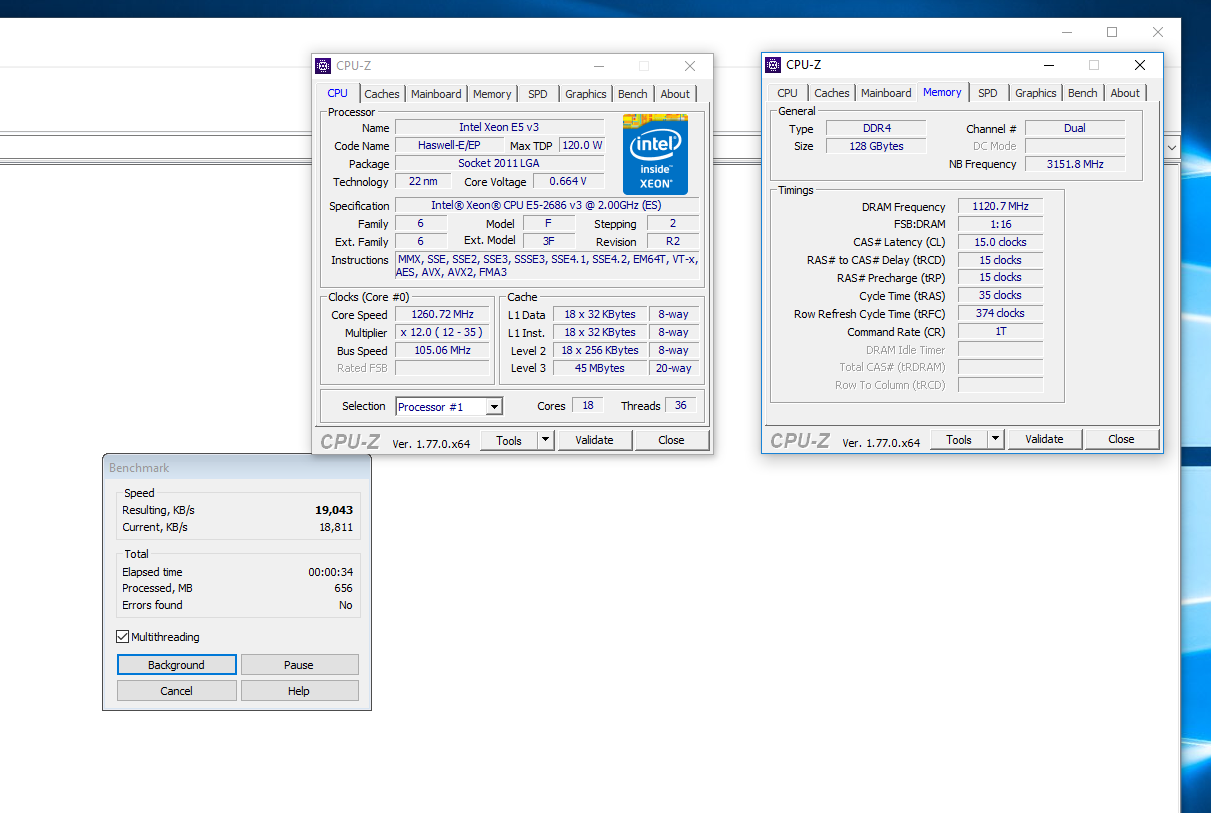This screenshot has width=1212, height=818.
Task: Send benchmark to Background
Action: 177,665
